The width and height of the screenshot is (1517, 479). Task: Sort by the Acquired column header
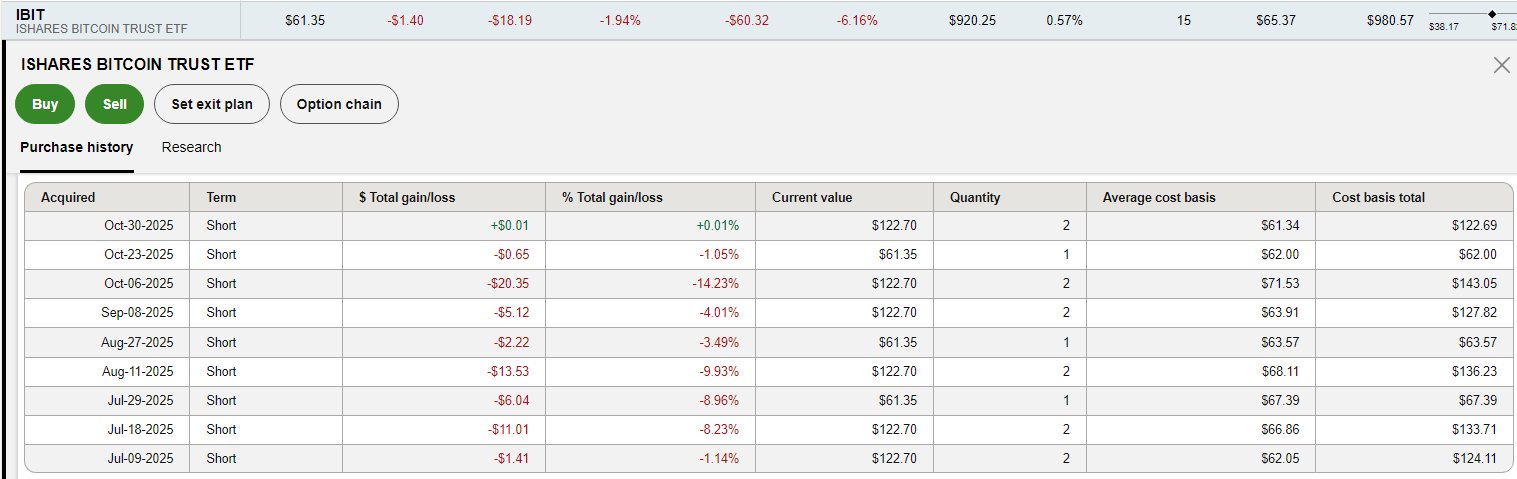tap(68, 197)
